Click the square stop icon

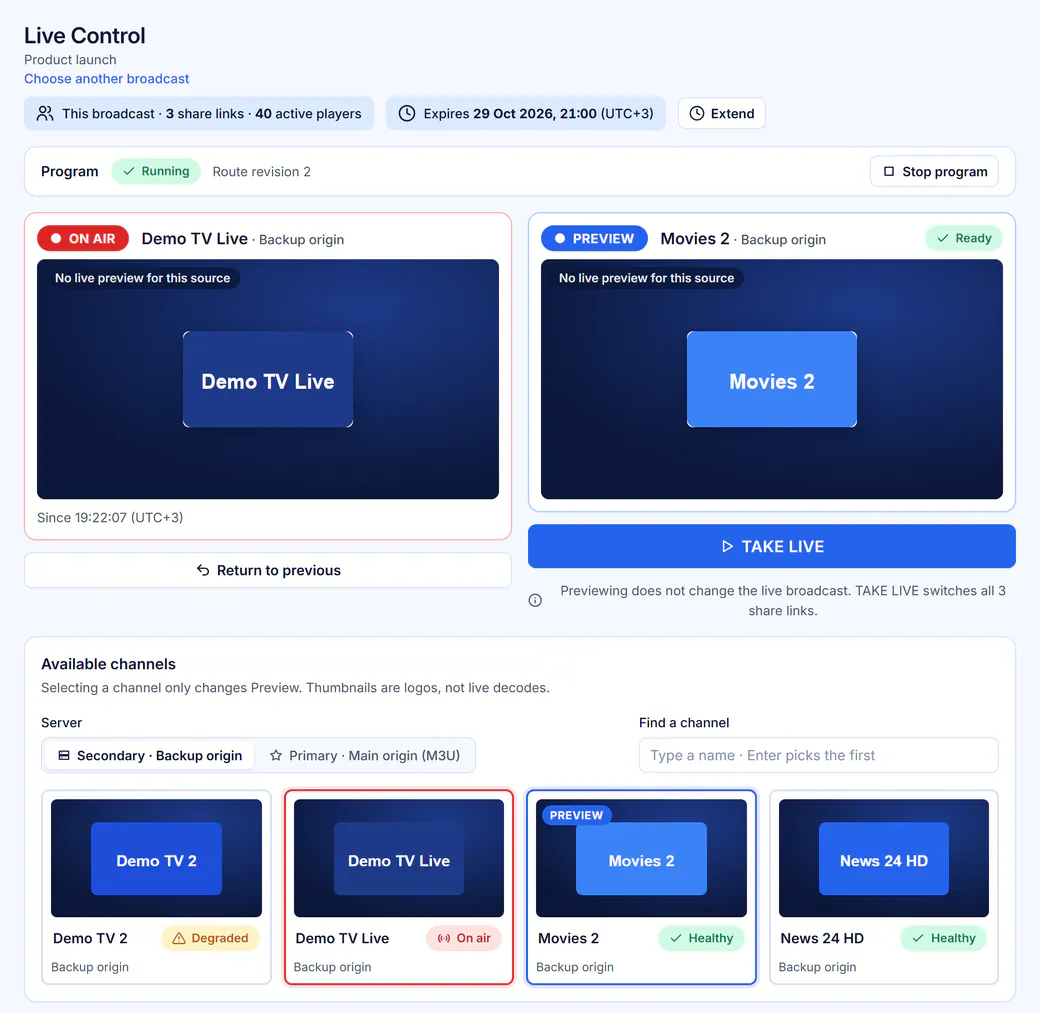coord(889,172)
